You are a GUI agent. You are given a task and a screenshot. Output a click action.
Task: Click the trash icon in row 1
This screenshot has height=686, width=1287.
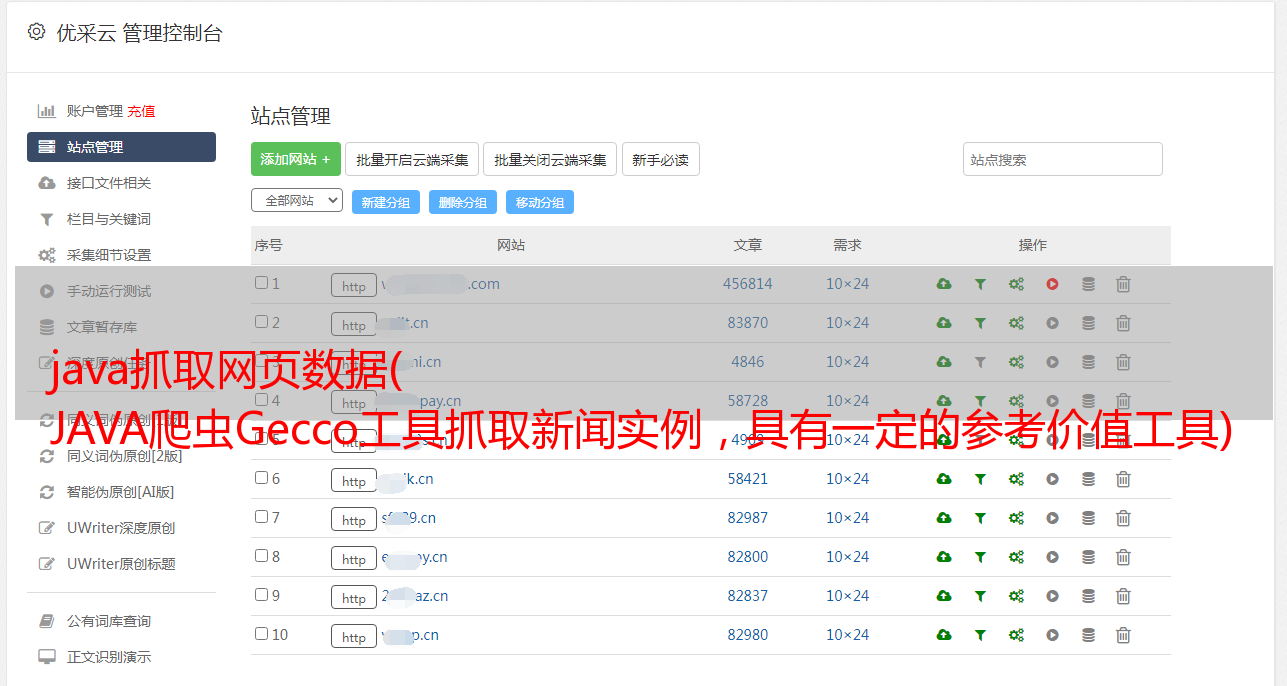pyautogui.click(x=1123, y=284)
